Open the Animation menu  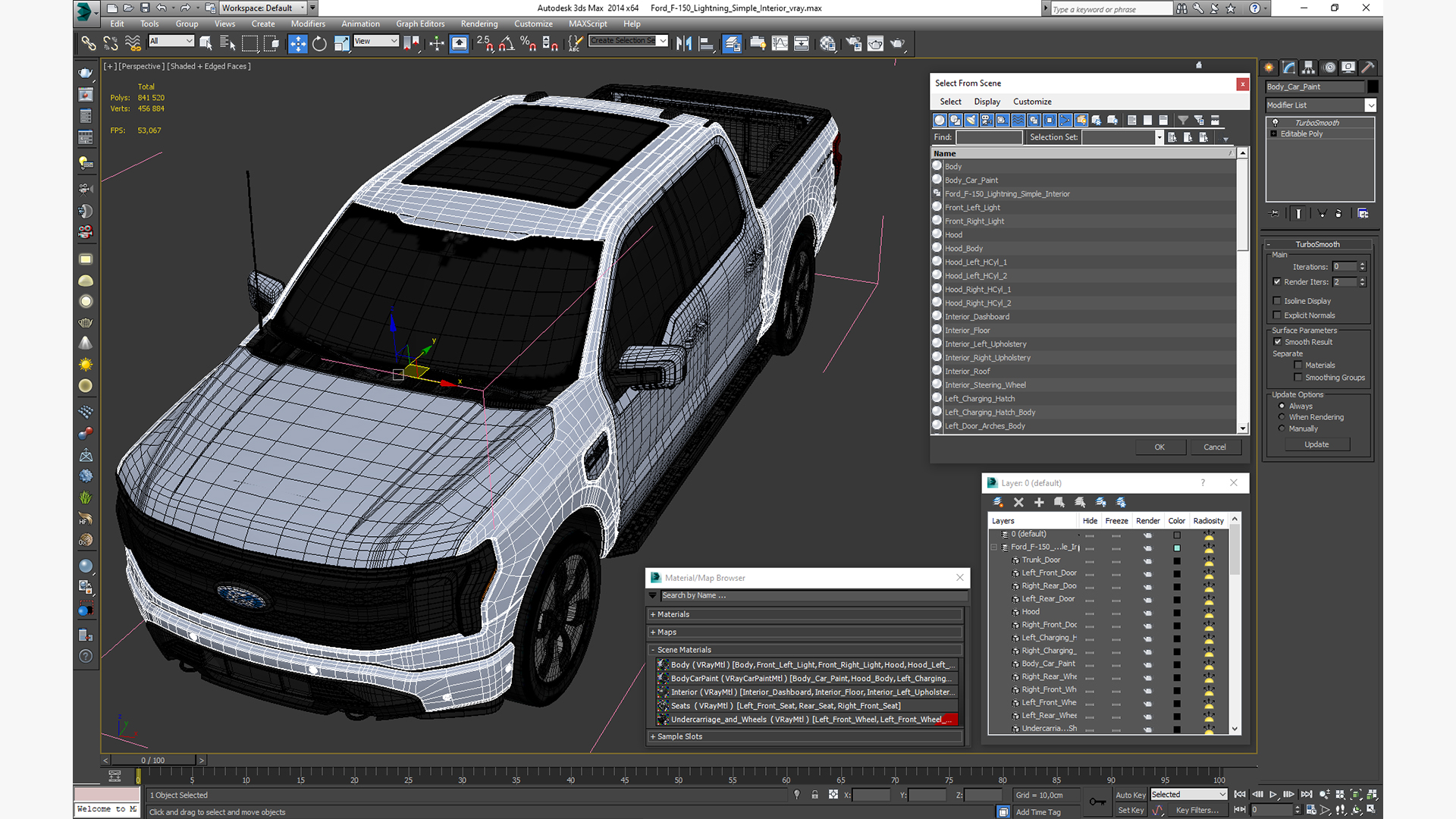(x=360, y=24)
